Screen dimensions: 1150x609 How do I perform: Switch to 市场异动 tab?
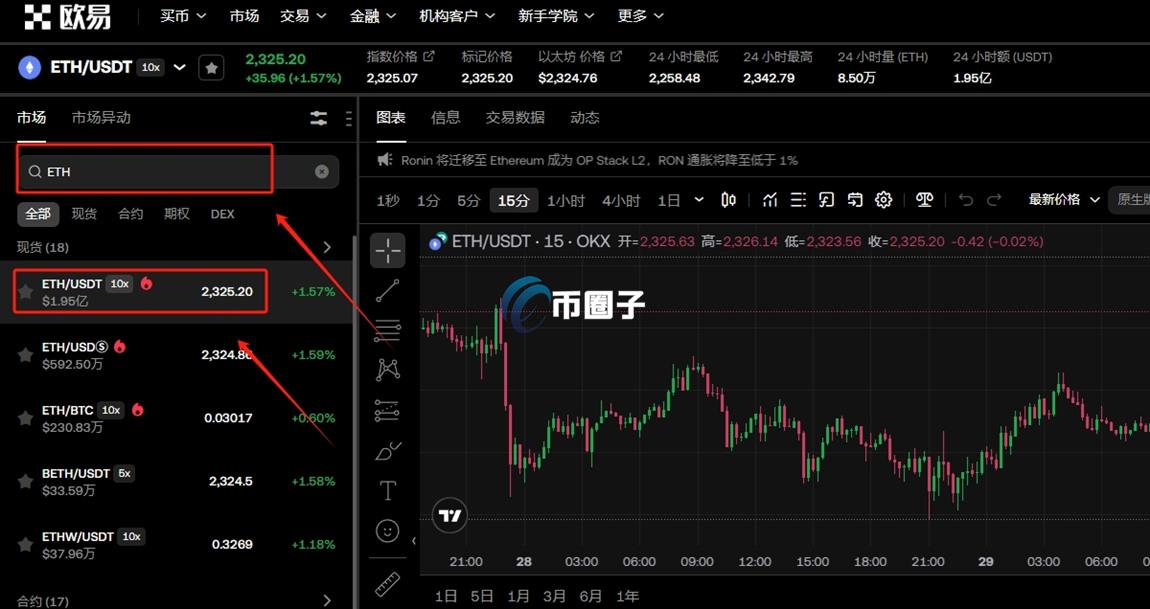tap(101, 118)
